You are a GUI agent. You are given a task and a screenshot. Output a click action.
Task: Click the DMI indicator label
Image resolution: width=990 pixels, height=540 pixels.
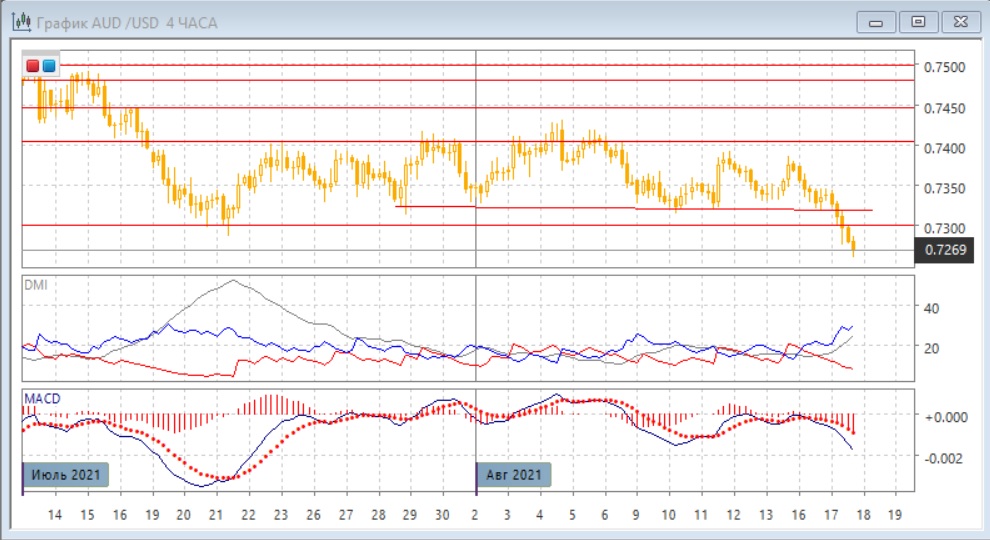click(35, 285)
